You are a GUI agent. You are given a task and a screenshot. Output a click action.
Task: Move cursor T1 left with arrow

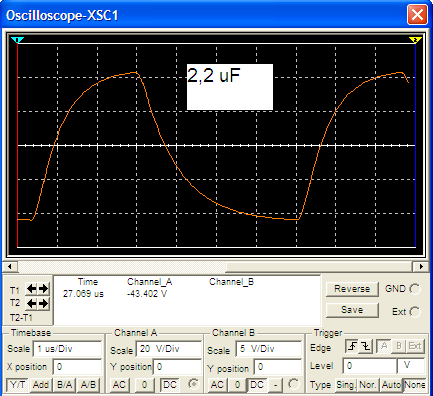click(x=31, y=289)
